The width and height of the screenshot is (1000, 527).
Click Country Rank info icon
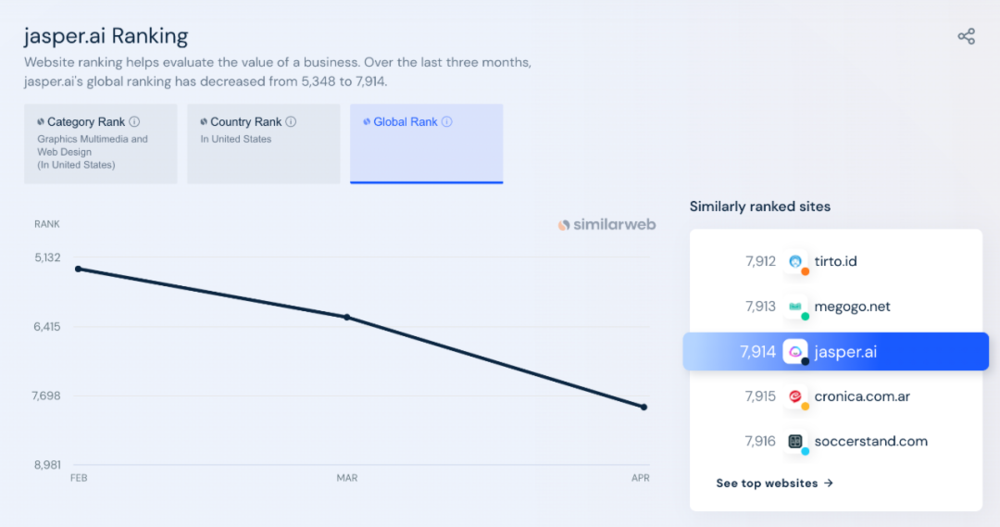click(x=291, y=122)
